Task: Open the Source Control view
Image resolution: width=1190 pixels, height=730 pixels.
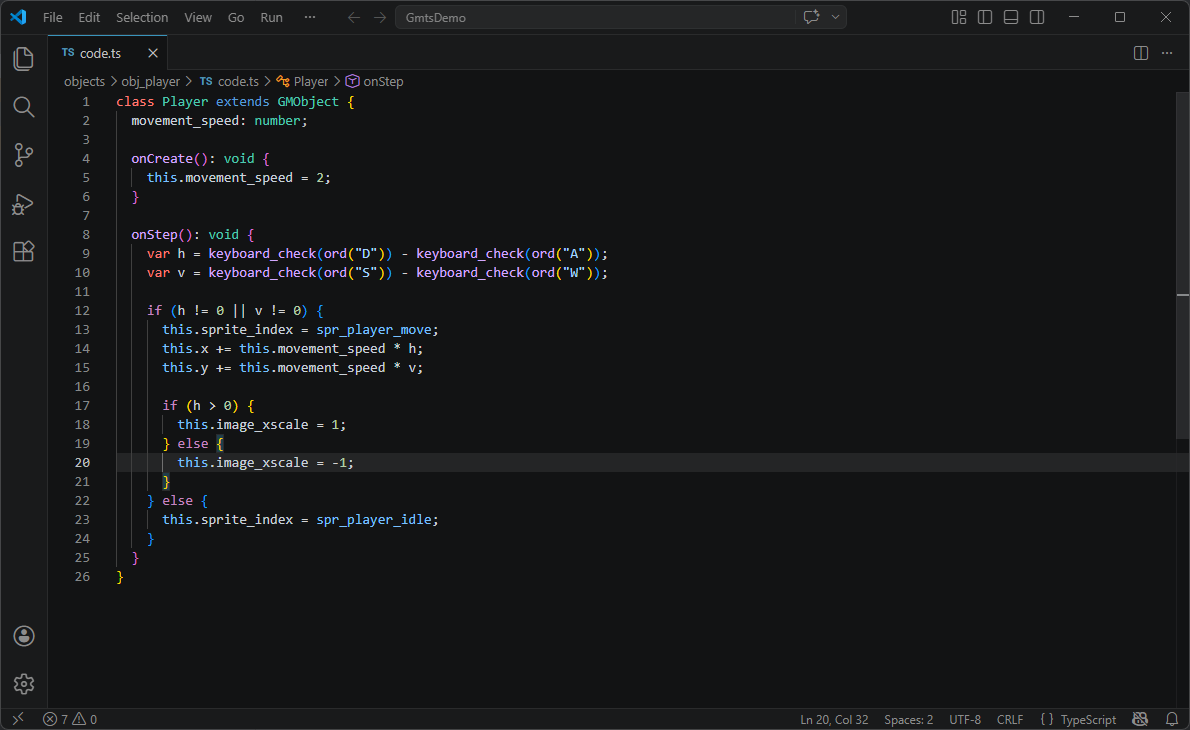Action: 23,155
